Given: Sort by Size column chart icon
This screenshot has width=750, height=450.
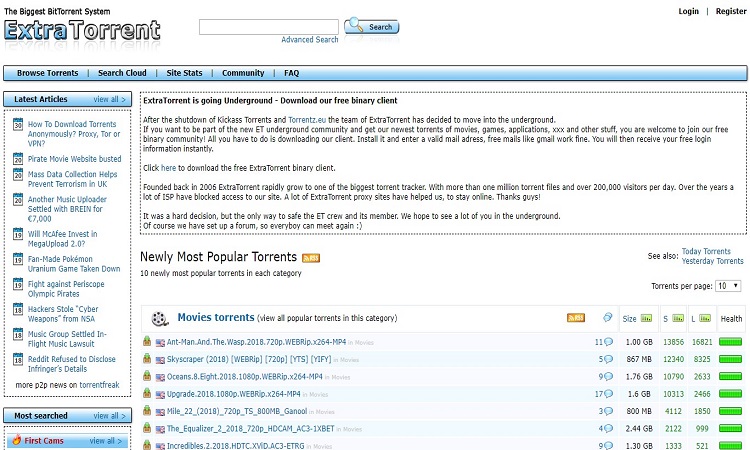Looking at the screenshot, I should (646, 318).
